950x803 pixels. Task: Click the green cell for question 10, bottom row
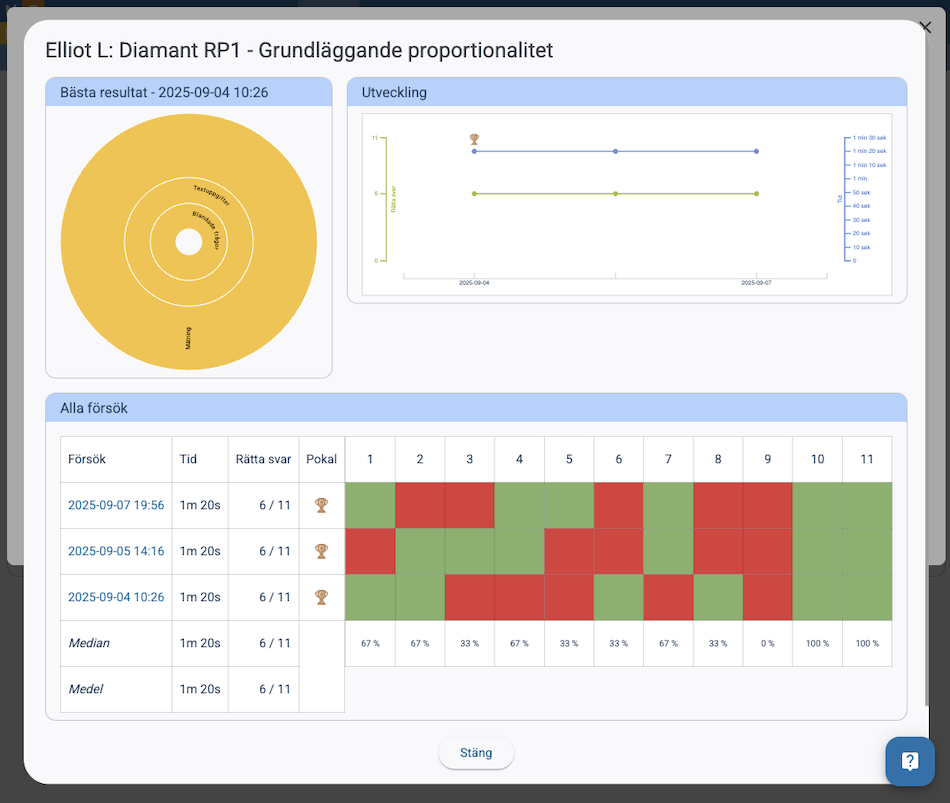tap(817, 597)
